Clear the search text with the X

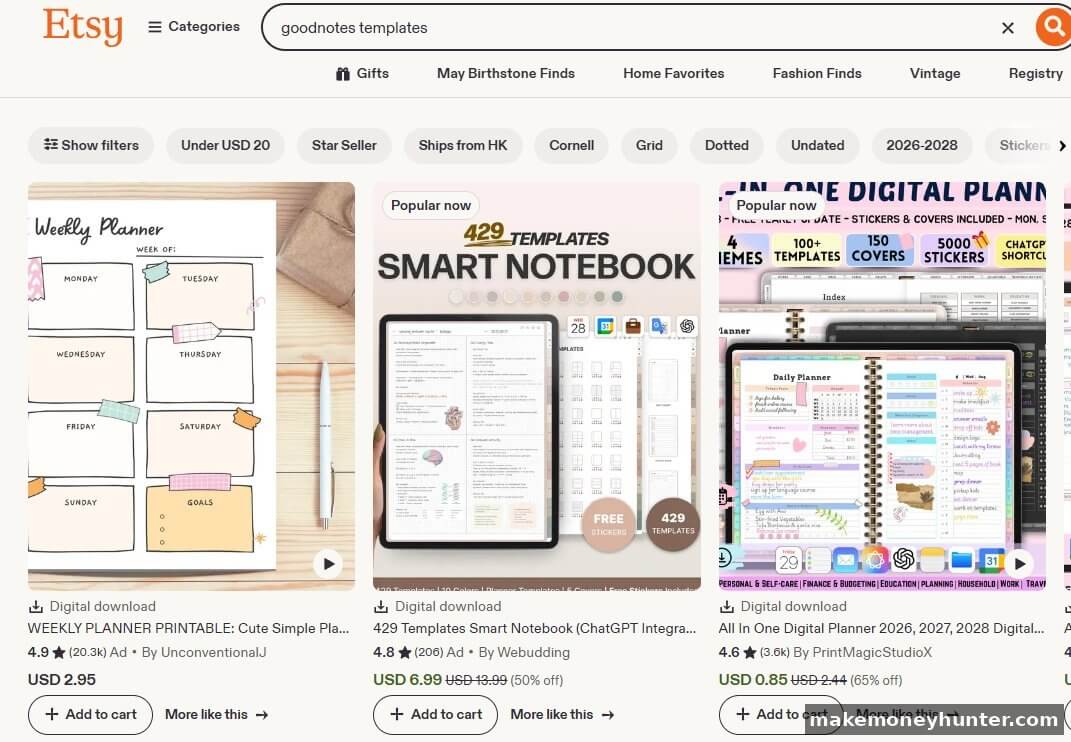(x=1007, y=28)
